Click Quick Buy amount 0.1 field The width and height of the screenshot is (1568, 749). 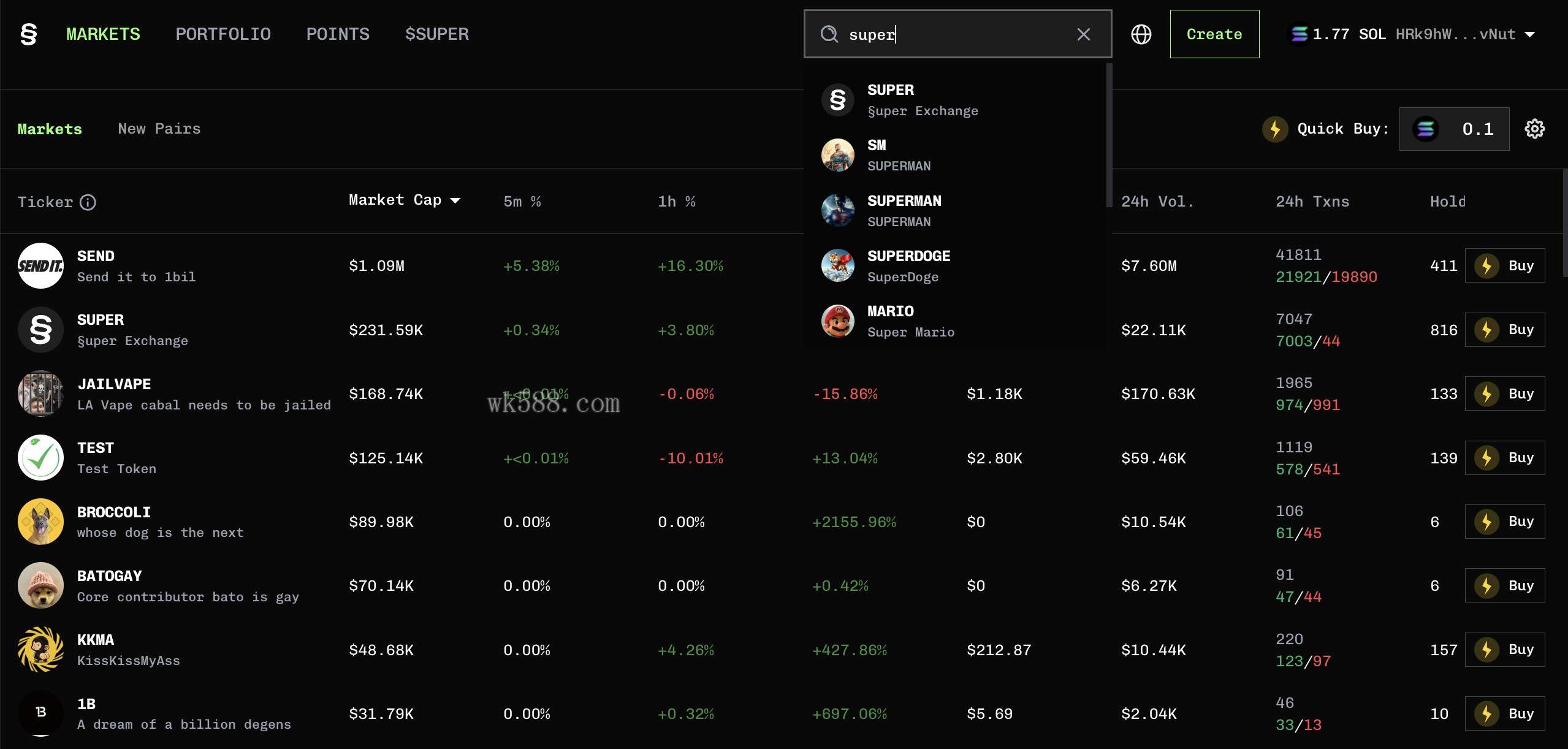tap(1477, 129)
